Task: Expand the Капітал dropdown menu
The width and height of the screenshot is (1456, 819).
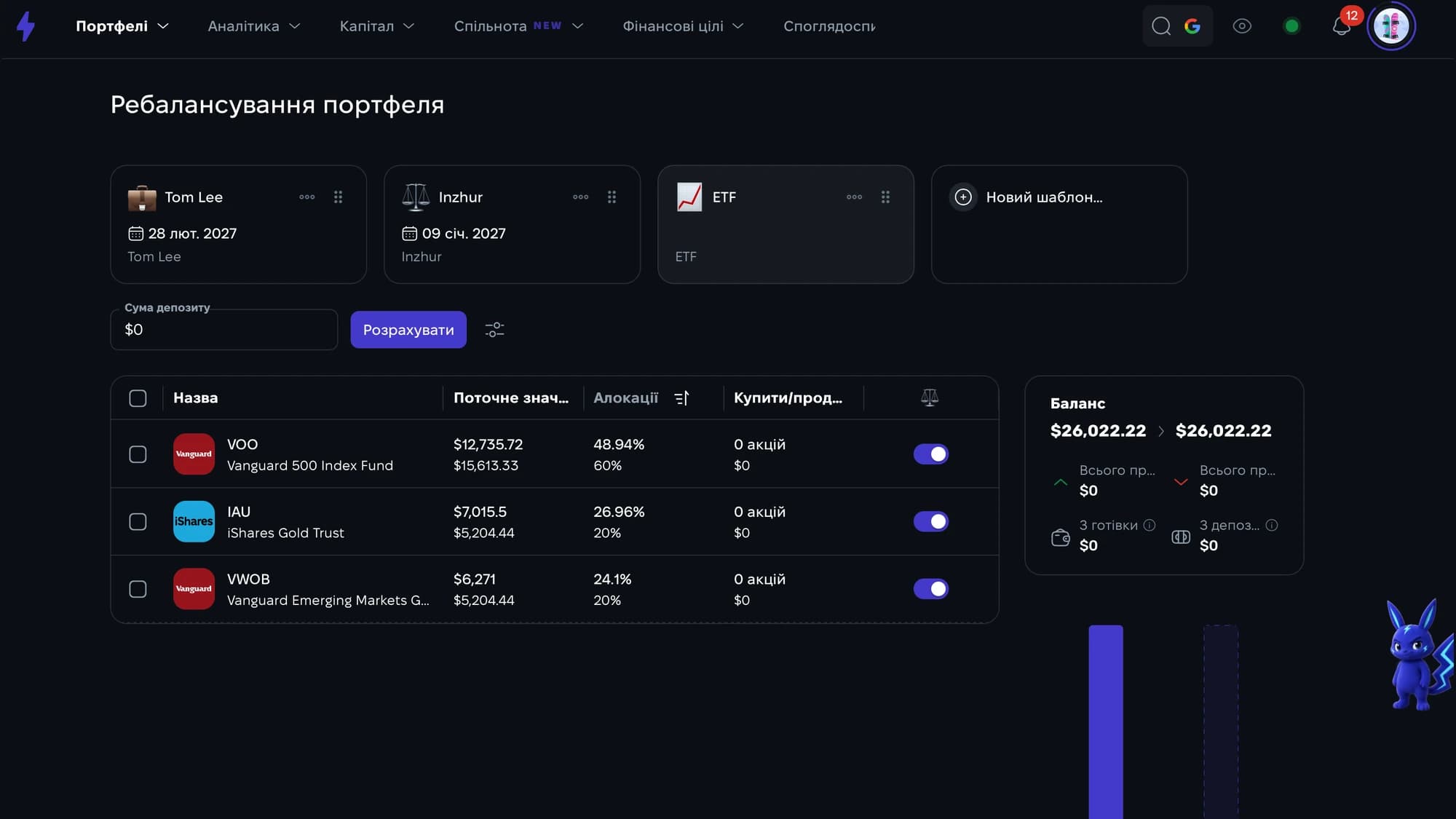Action: coord(377,26)
